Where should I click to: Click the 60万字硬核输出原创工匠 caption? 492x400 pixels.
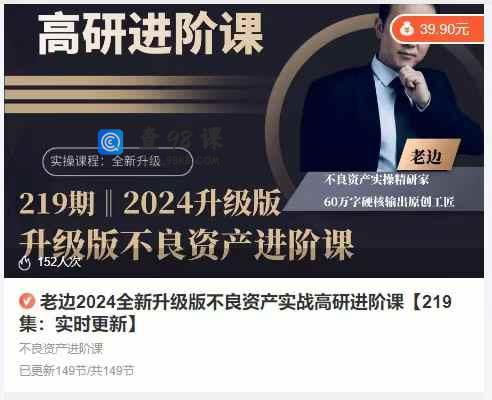pyautogui.click(x=389, y=202)
